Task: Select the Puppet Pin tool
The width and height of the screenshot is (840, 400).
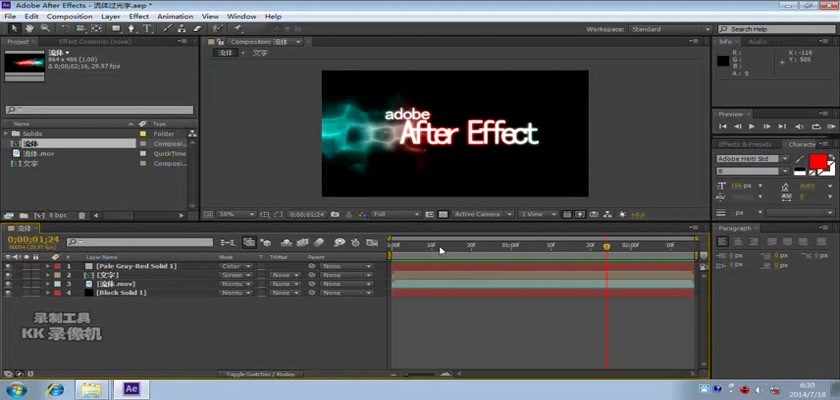Action: coord(237,29)
